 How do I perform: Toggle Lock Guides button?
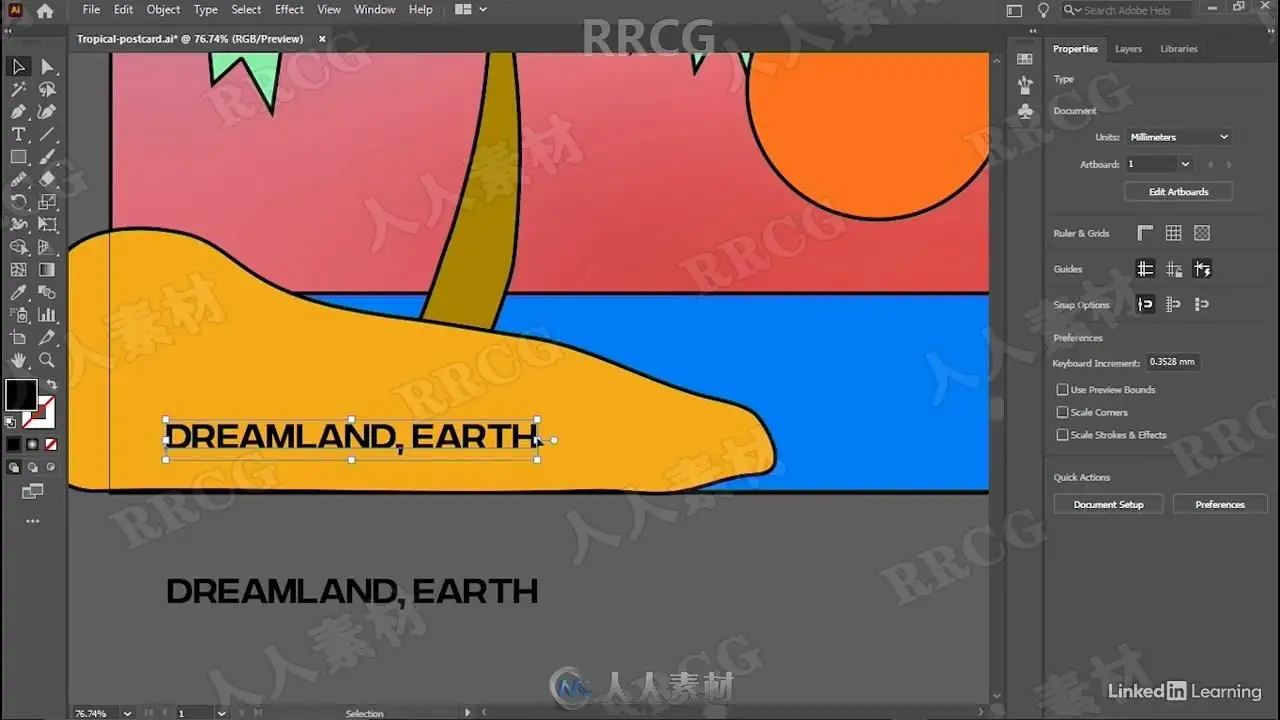click(1174, 269)
